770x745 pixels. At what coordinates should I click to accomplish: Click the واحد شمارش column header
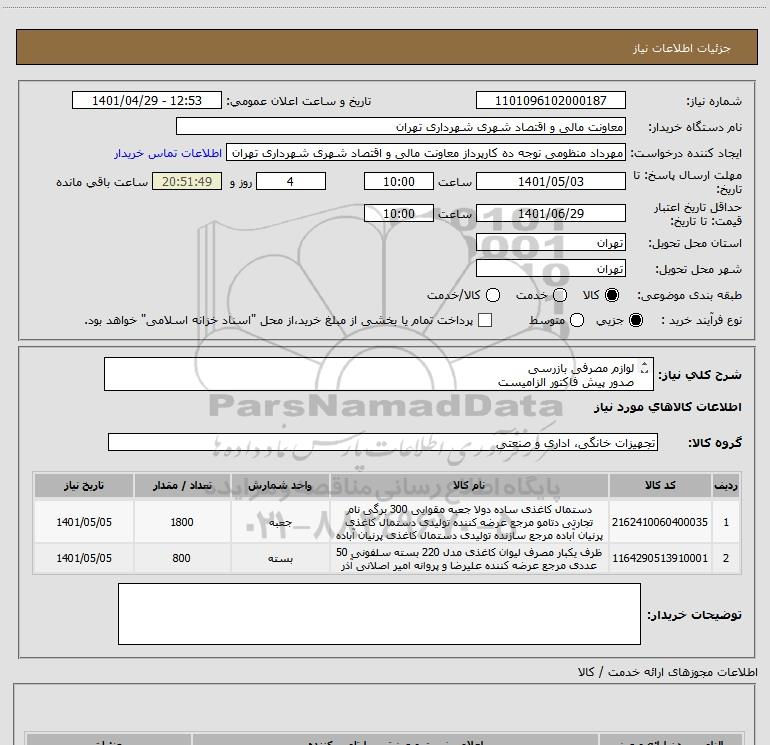280,485
